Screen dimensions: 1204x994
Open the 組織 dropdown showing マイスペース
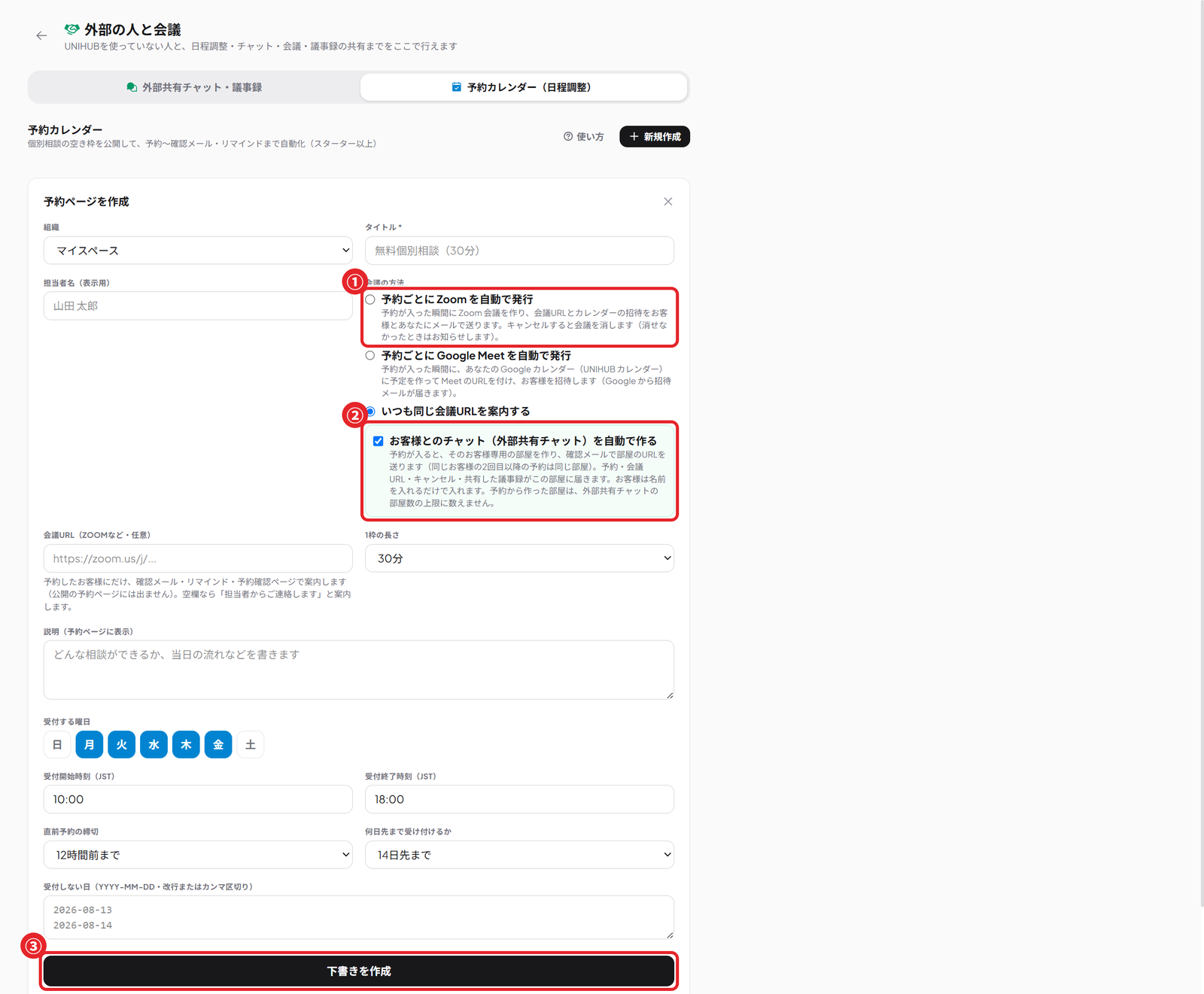198,251
